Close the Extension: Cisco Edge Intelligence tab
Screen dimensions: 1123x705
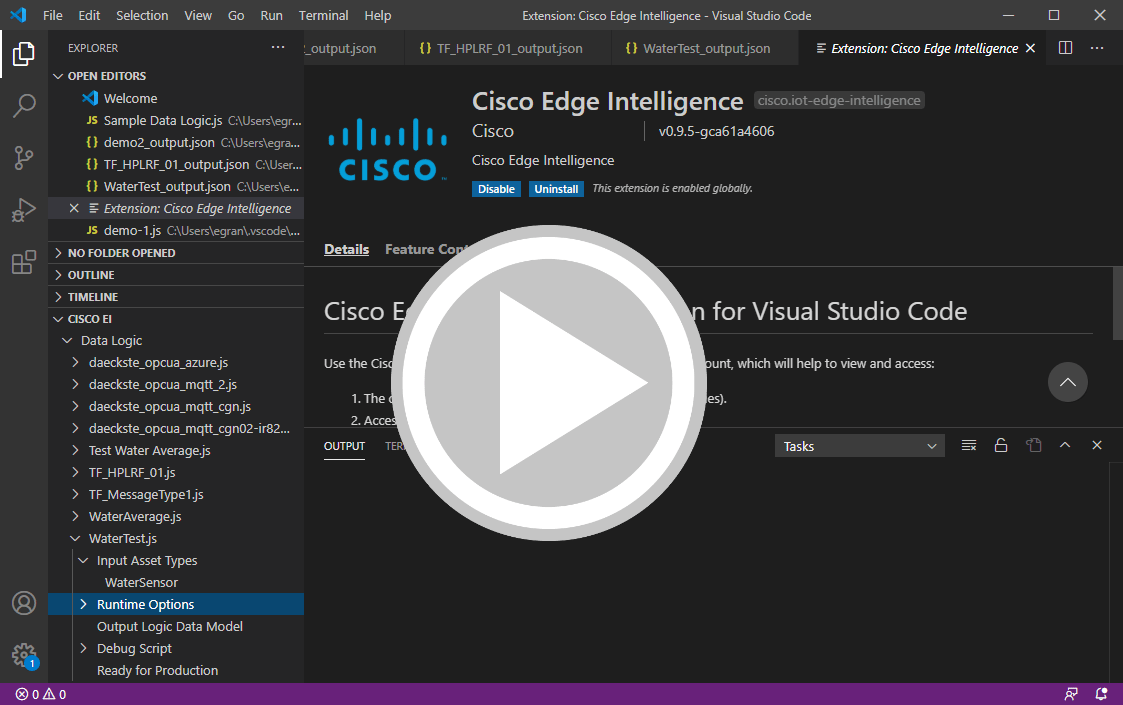coord(1030,48)
